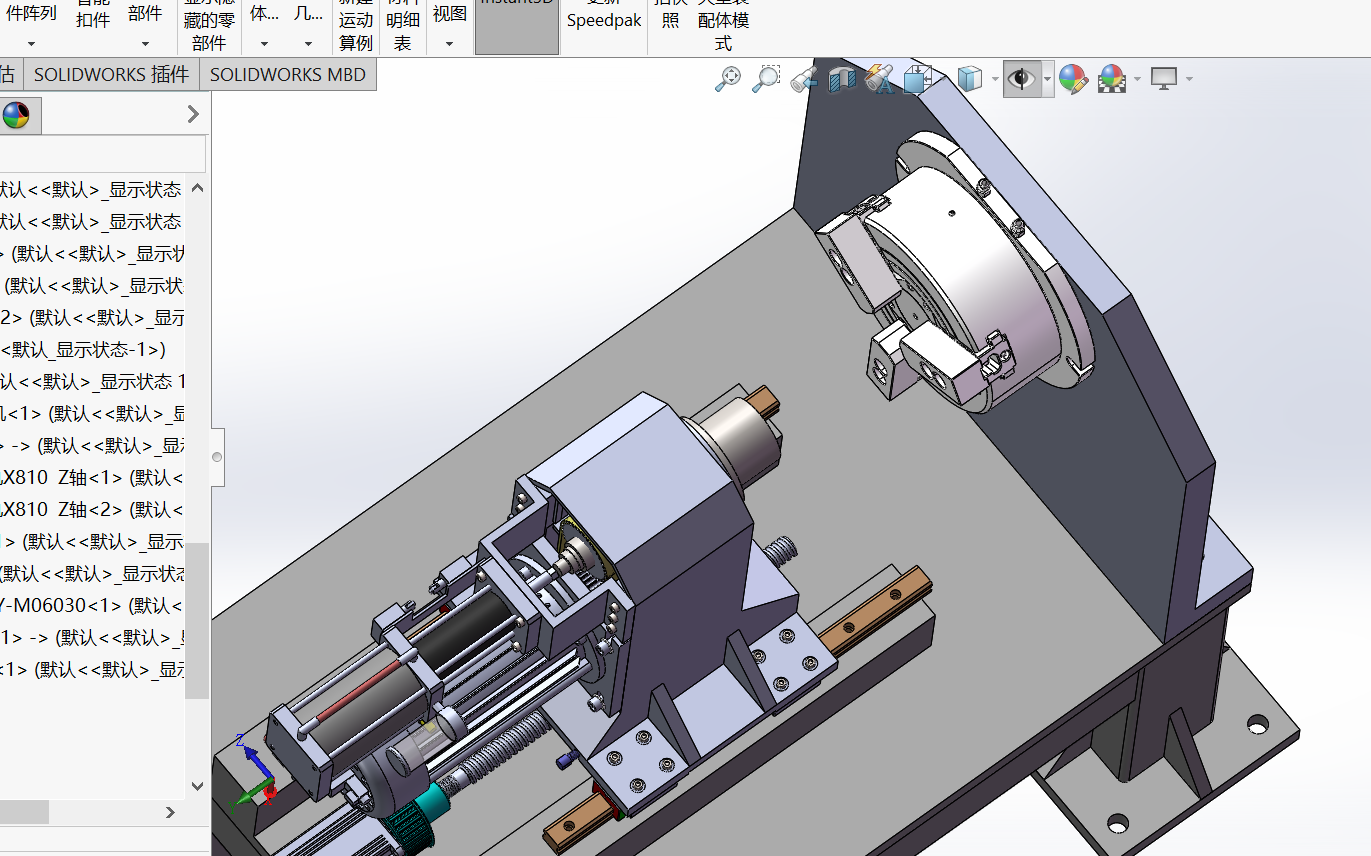Toggle the Section View tool

pyautogui.click(x=842, y=79)
